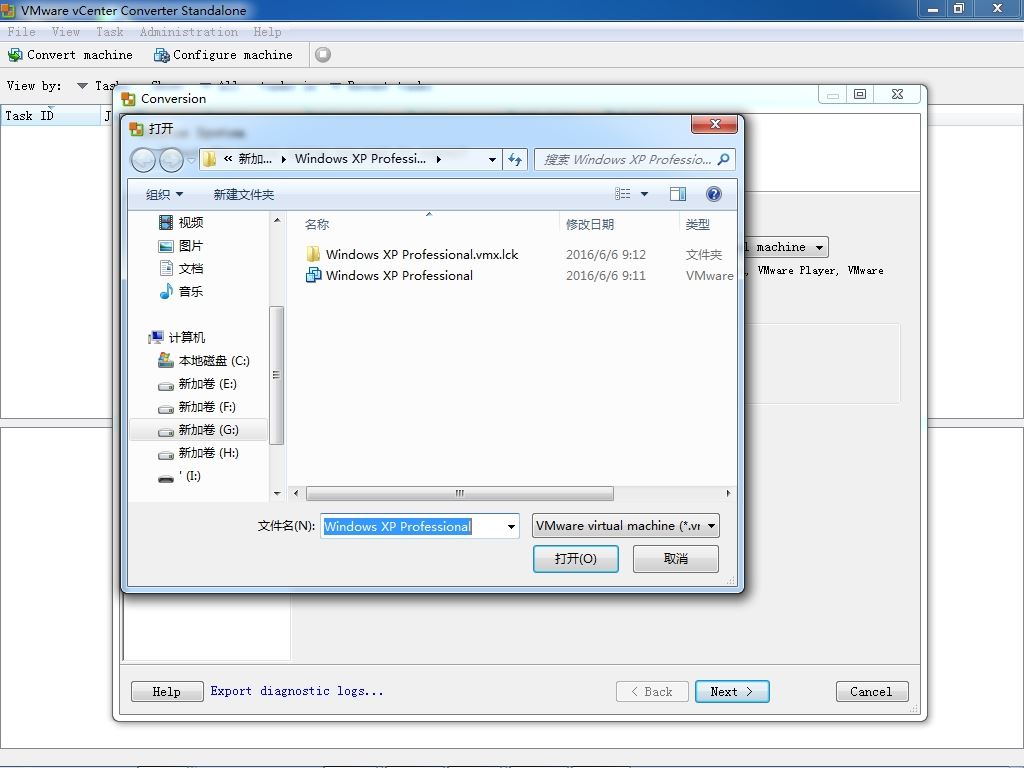The image size is (1024, 768).
Task: Expand breadcrumb arrow after Windows XP Professi...
Action: 438,159
